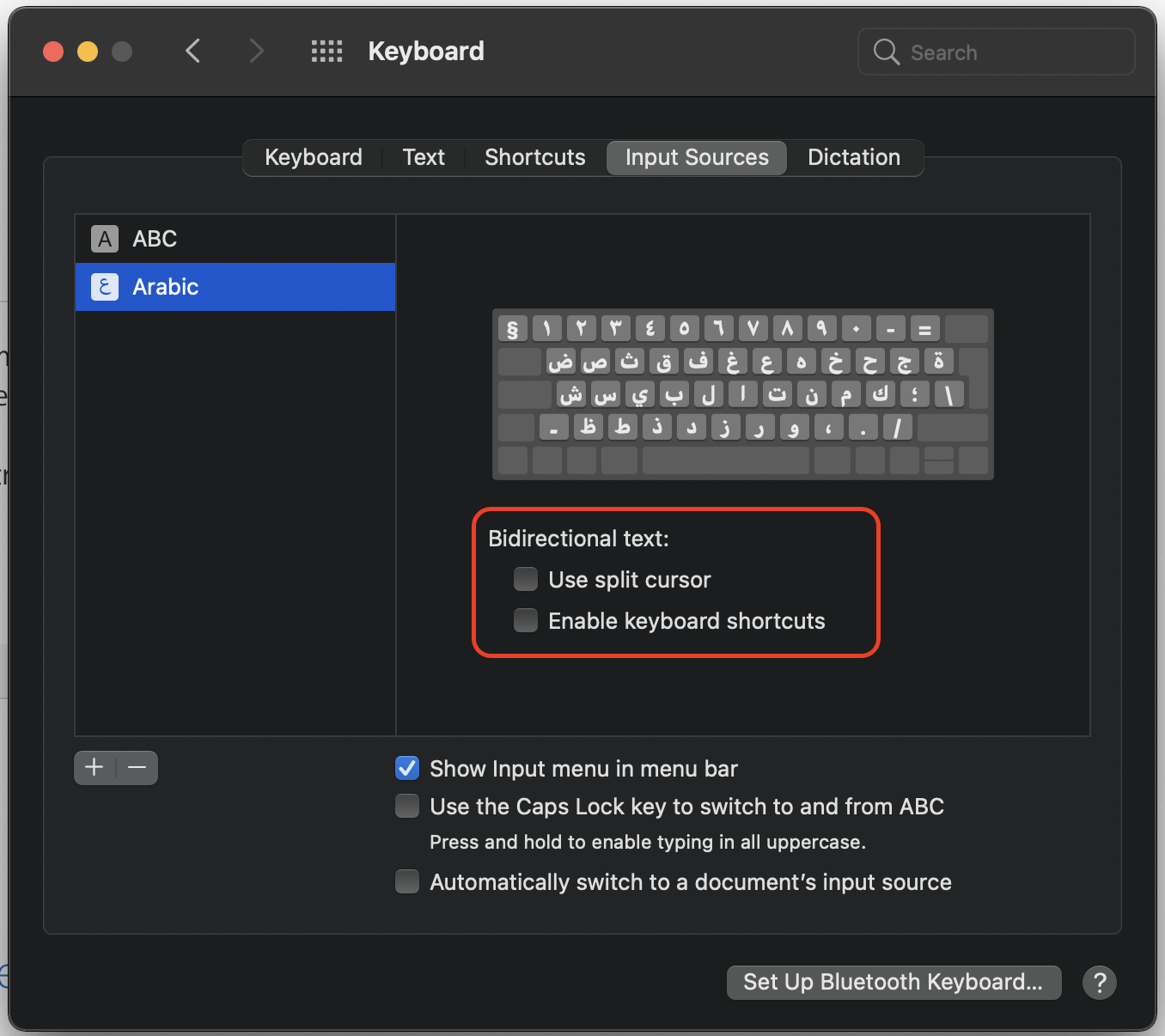Click the help question mark button

[1099, 982]
